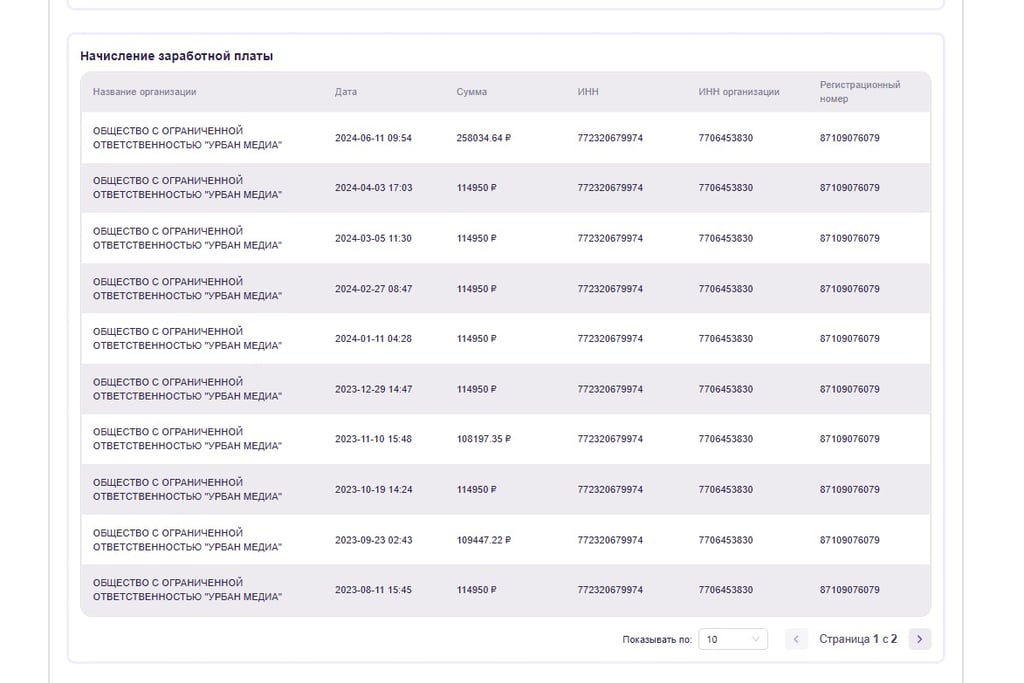Screen dimensions: 1024x683
Task: Click the amount 258034.64 ₽
Action: point(484,138)
